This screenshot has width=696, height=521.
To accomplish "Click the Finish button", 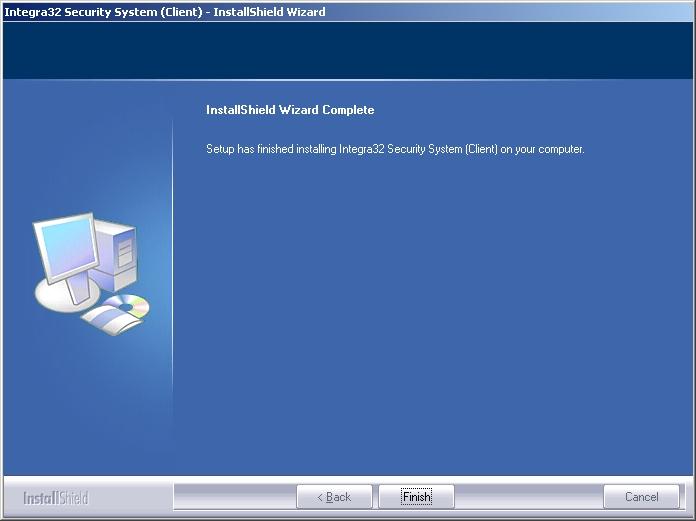I will coord(416,497).
